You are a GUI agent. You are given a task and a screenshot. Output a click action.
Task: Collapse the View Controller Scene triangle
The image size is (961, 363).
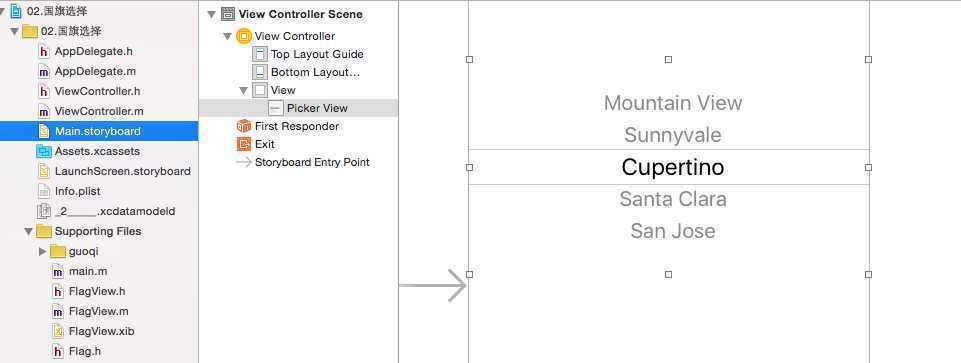pyautogui.click(x=211, y=14)
